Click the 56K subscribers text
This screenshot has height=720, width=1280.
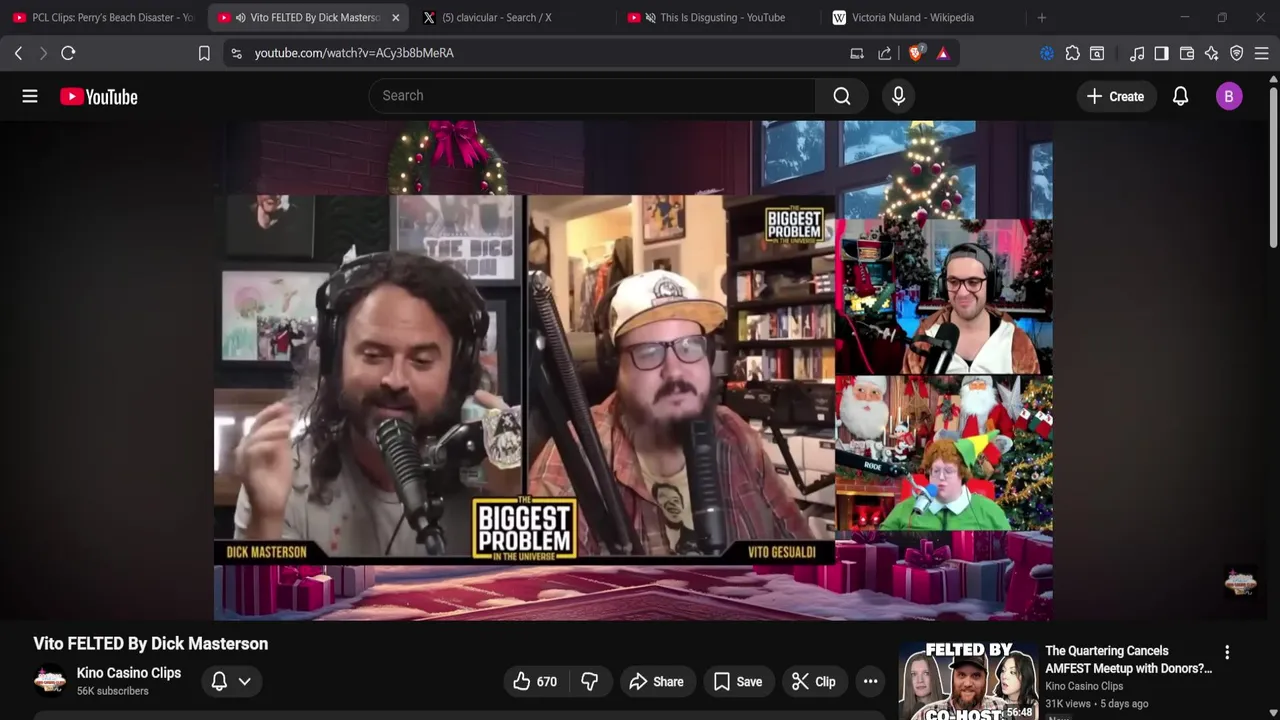point(113,691)
